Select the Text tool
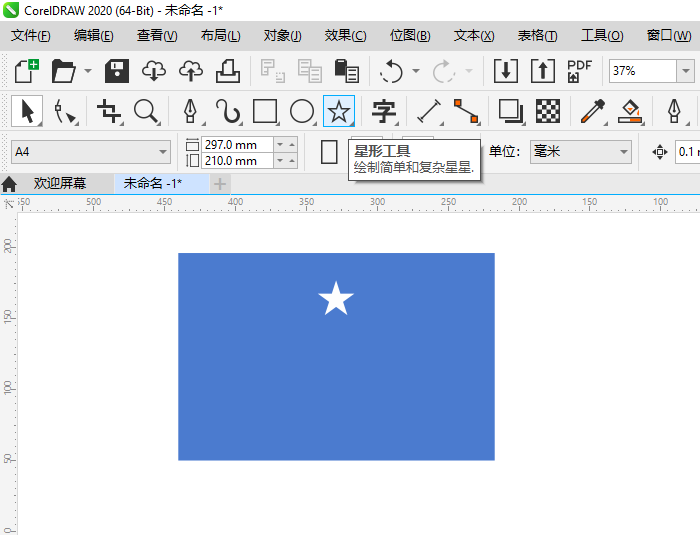 [x=384, y=110]
